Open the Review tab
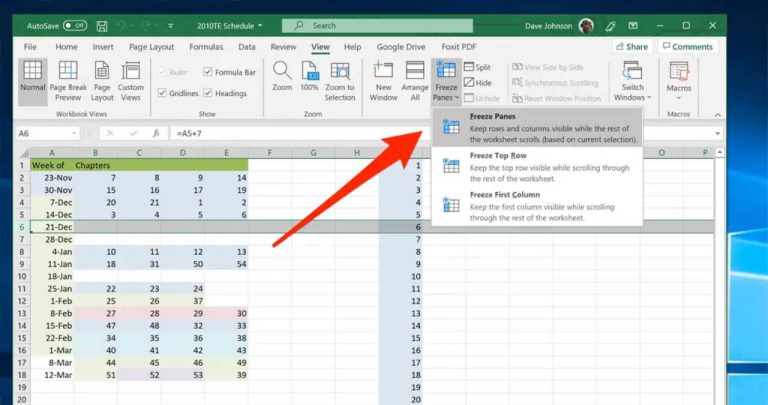768x405 pixels. point(283,47)
